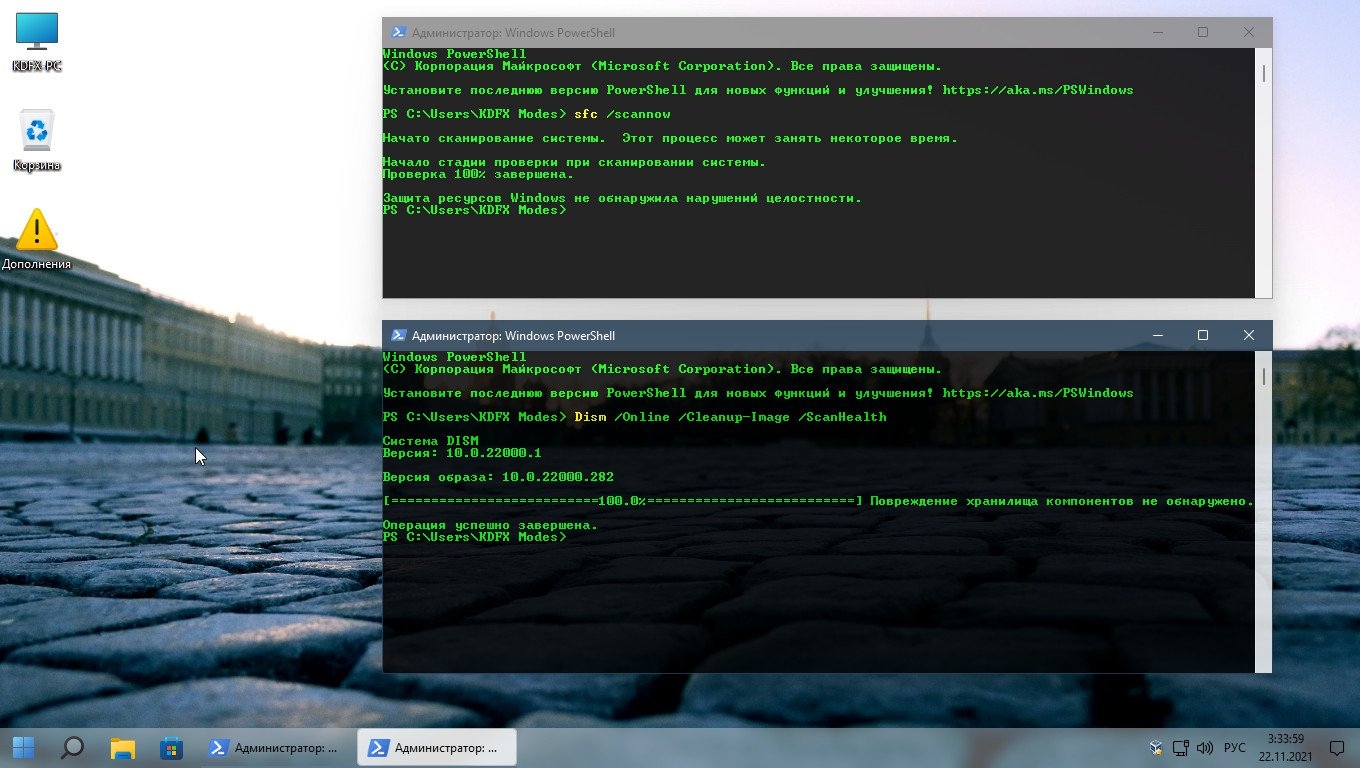The image size is (1360, 768).
Task: Minimize the Dism PowerShell window
Action: tap(1157, 335)
